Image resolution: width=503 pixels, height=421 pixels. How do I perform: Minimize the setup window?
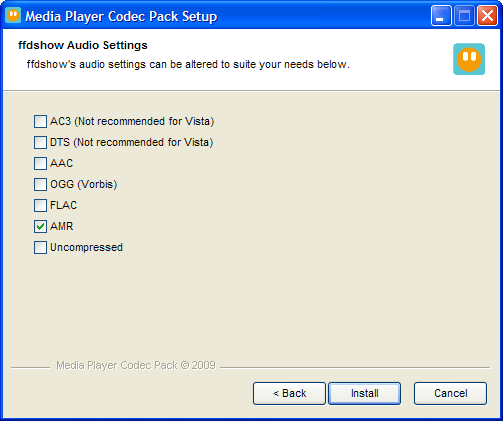(x=441, y=16)
